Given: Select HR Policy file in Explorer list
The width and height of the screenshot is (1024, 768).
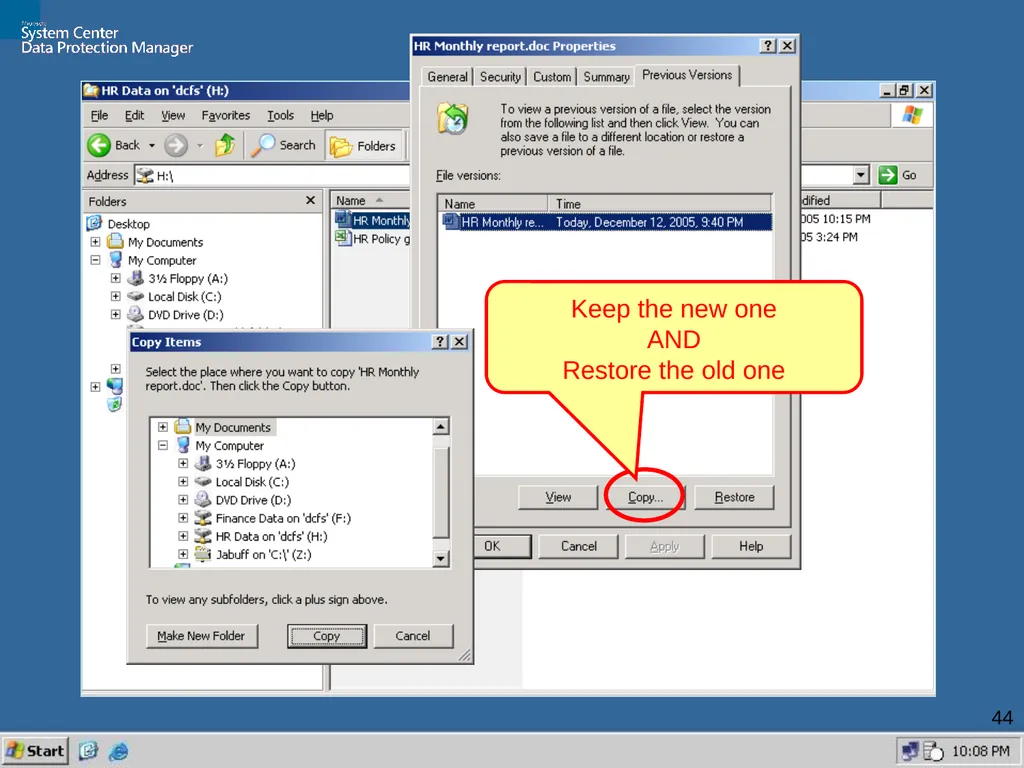Looking at the screenshot, I should click(373, 238).
